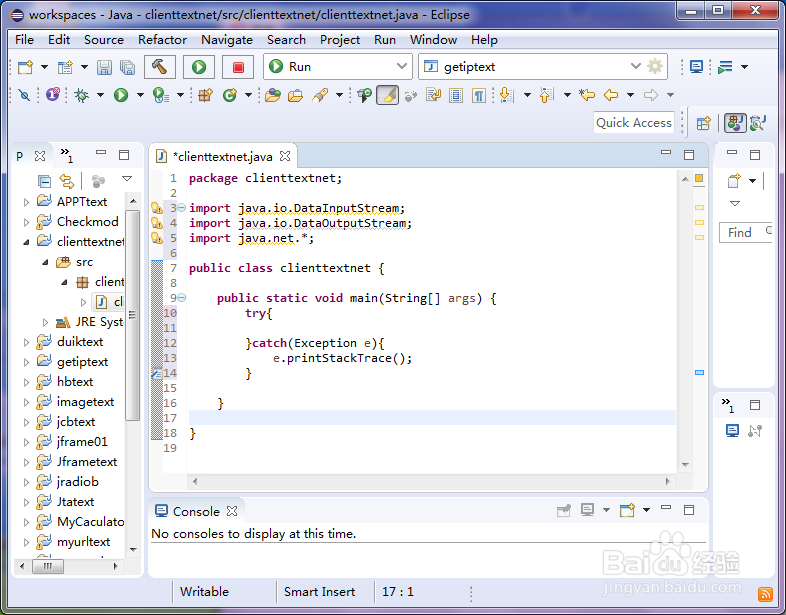Expand the APPText project

click(x=26, y=202)
